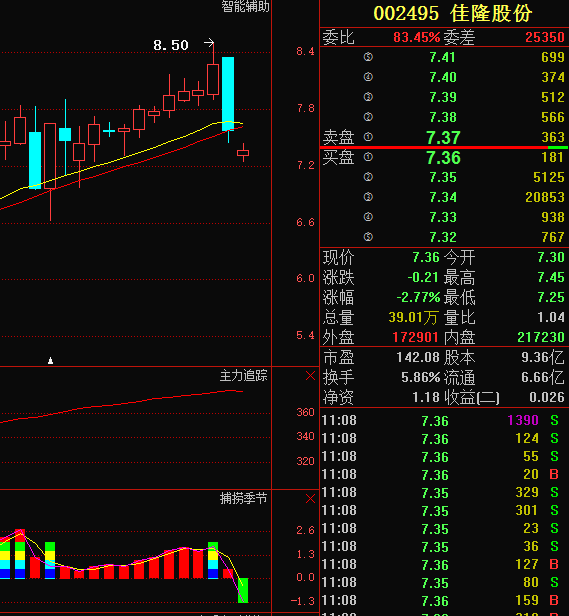Click the stock title 002495 佳隆股份
The height and width of the screenshot is (616, 569).
[x=452, y=13]
